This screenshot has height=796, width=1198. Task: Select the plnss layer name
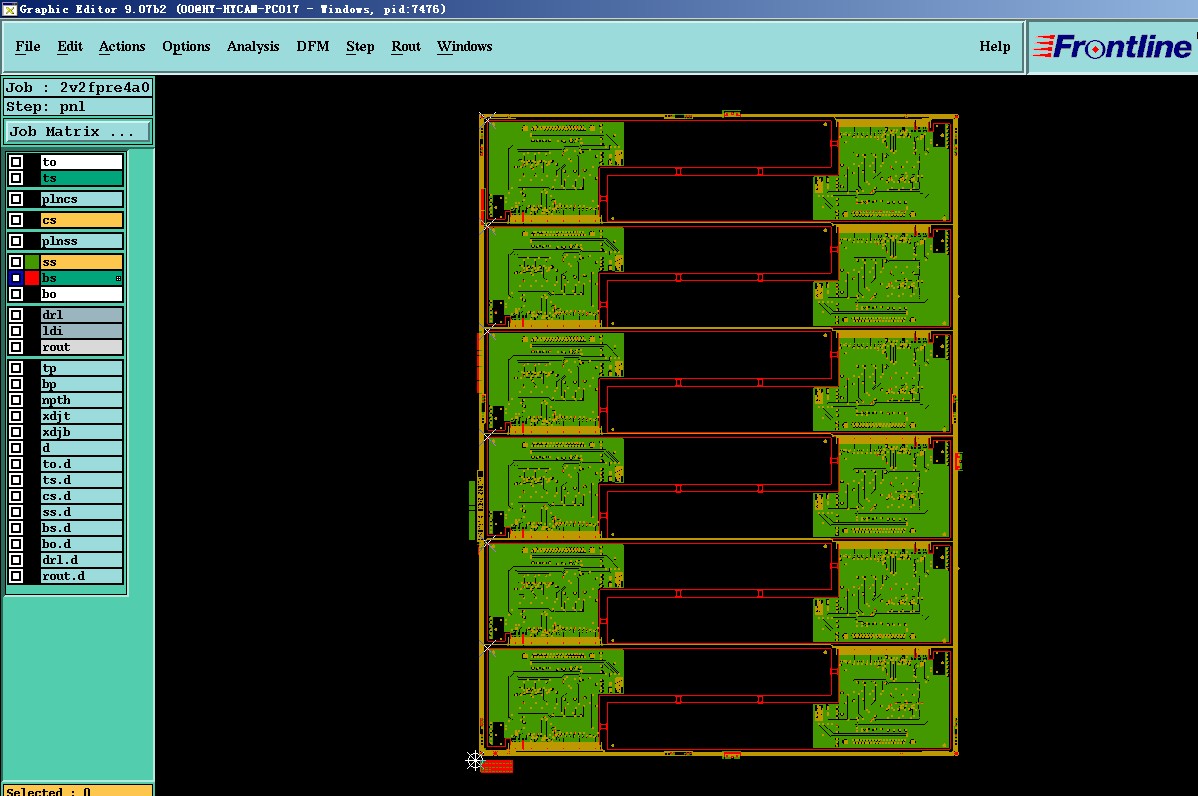click(81, 241)
